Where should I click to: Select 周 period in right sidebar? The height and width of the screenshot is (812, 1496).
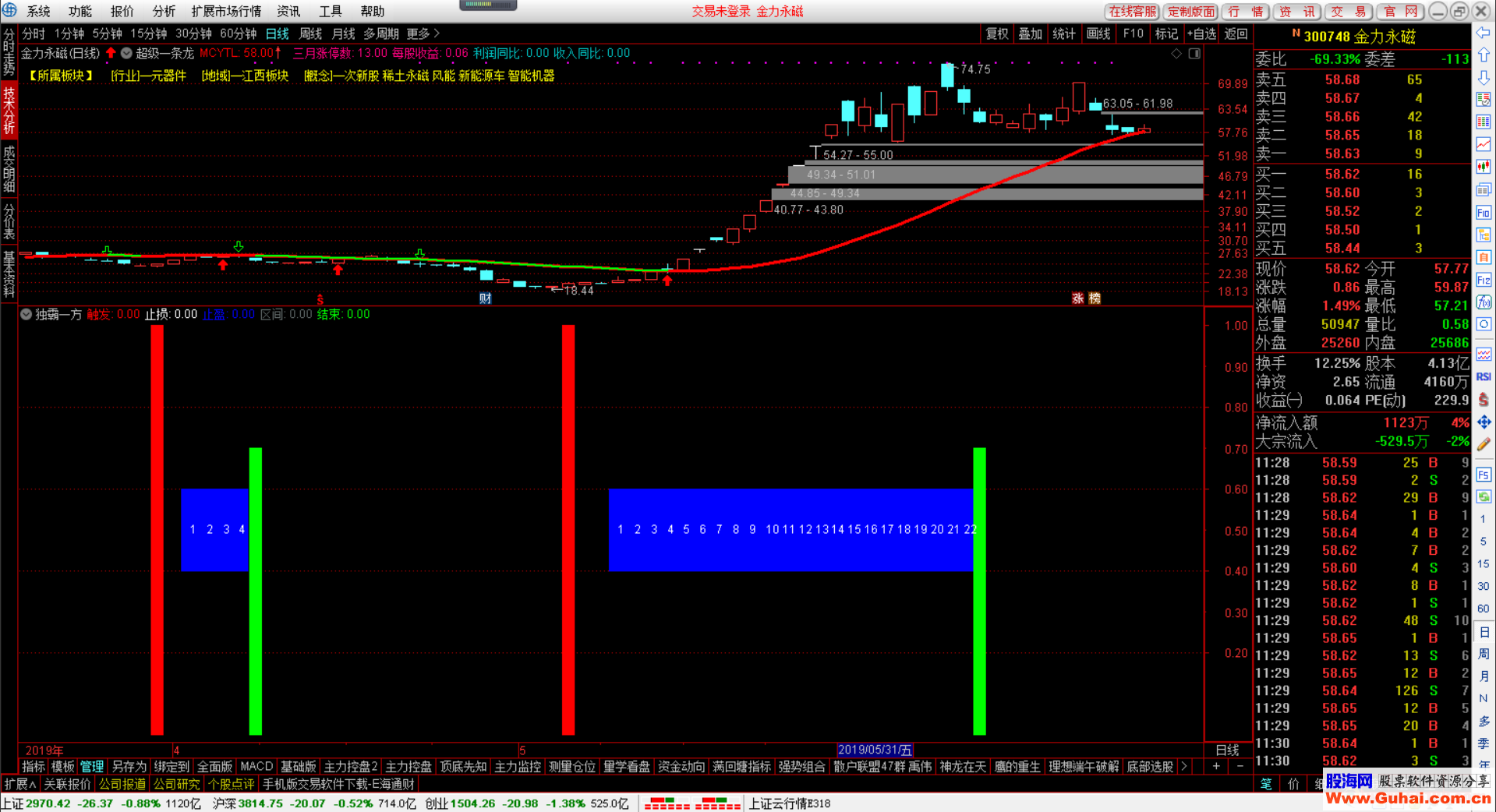tap(1483, 654)
